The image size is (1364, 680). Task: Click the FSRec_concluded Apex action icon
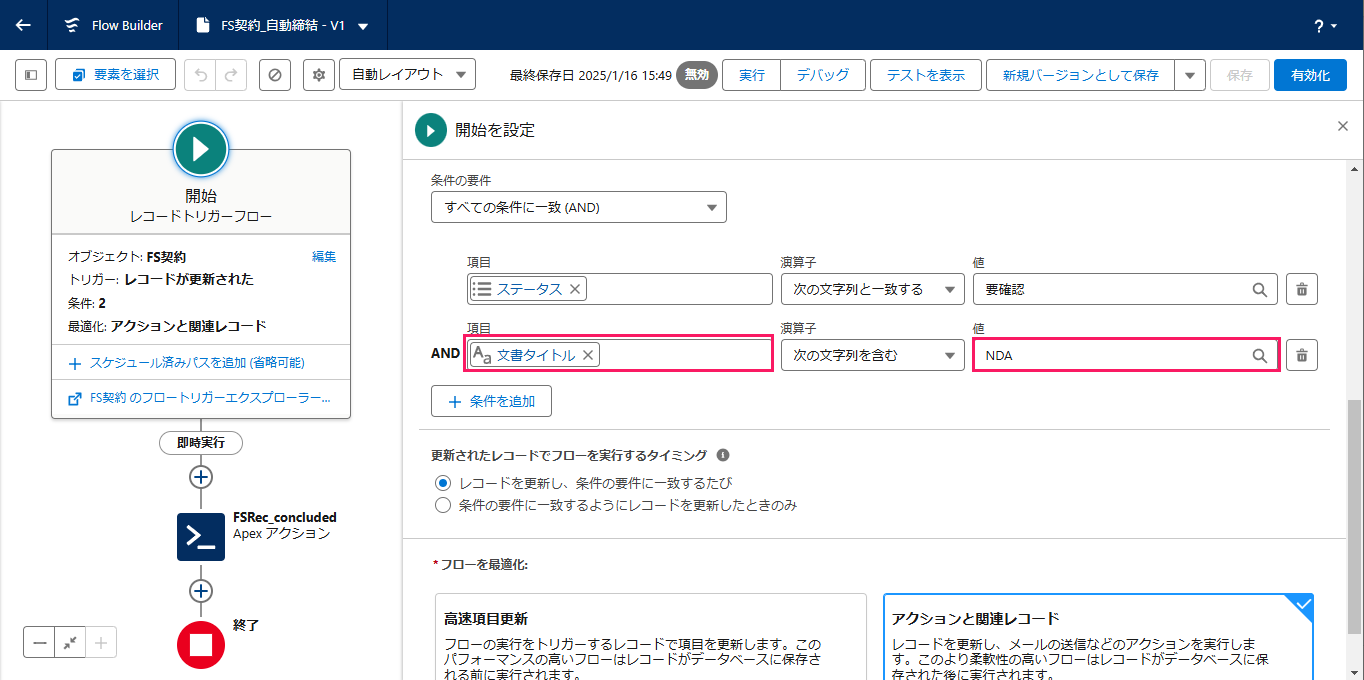[201, 537]
